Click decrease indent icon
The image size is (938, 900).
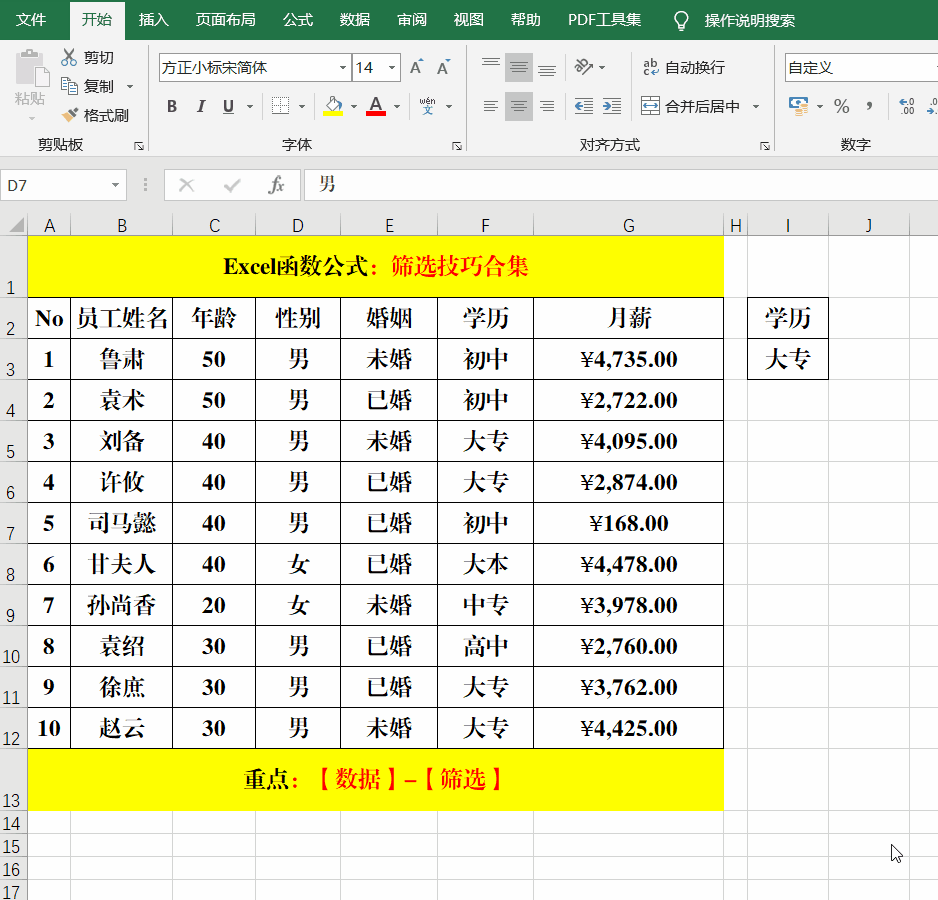point(583,106)
